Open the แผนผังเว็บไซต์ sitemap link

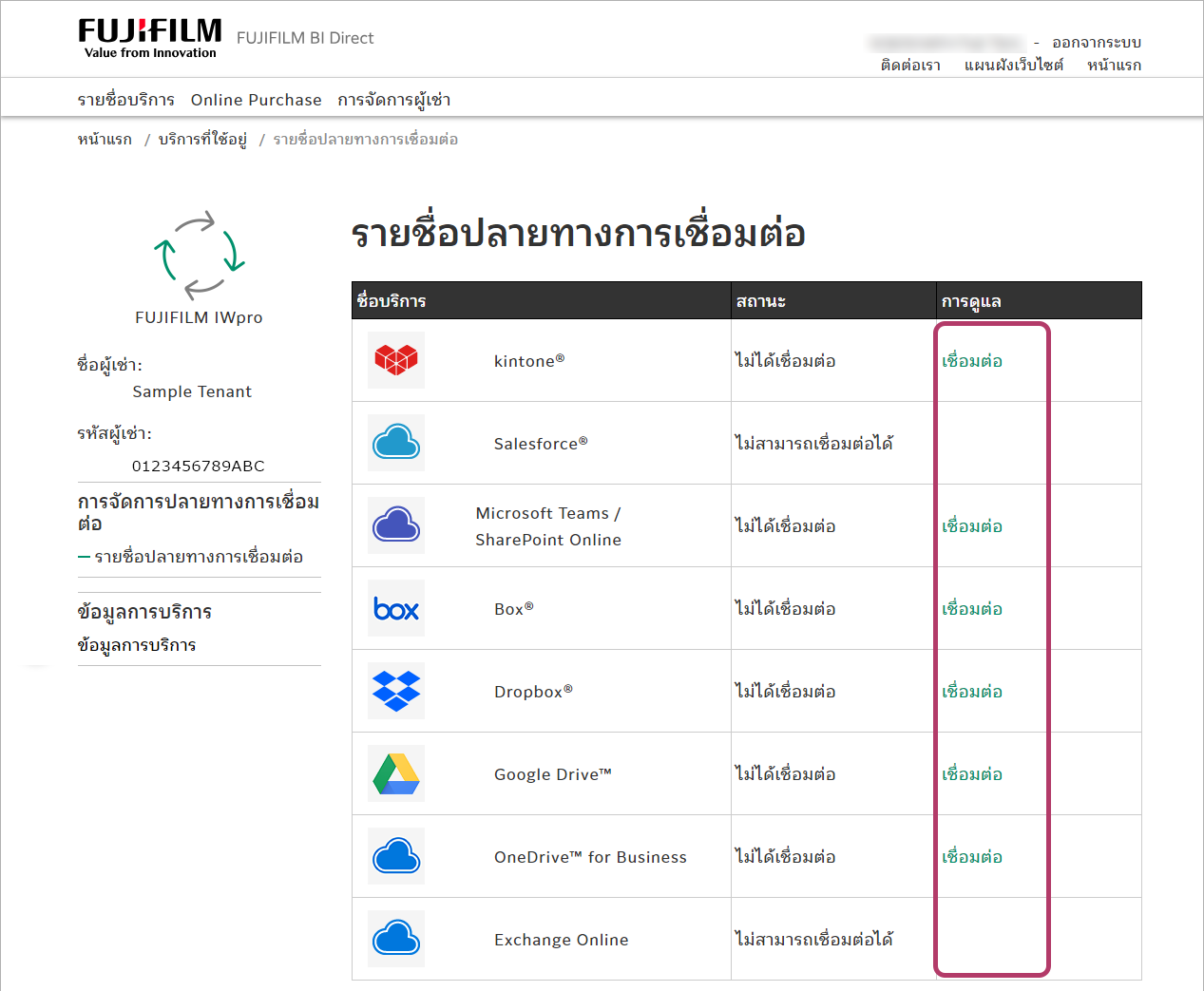pyautogui.click(x=1014, y=66)
